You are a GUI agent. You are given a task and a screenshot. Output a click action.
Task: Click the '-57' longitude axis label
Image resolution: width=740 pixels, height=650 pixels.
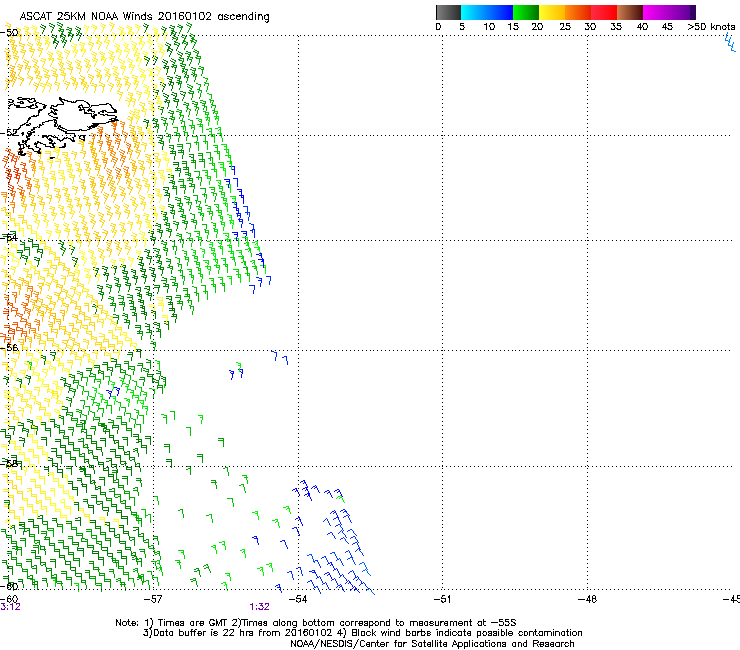[152, 599]
